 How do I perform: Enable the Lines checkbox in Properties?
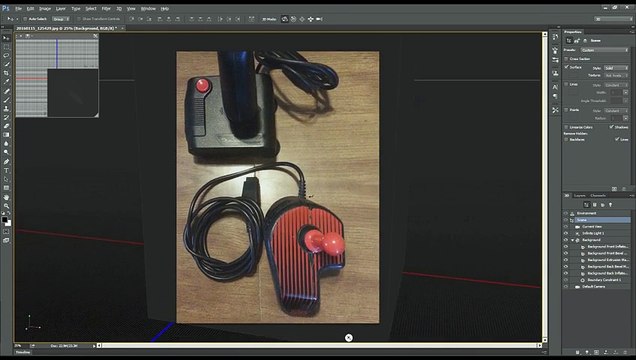566,84
